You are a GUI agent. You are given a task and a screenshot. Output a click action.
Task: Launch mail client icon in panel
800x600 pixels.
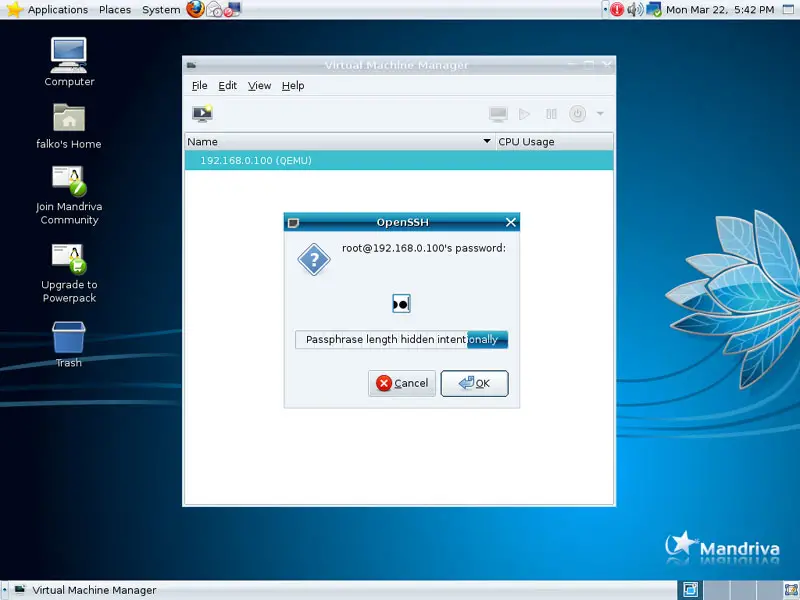pyautogui.click(x=214, y=9)
